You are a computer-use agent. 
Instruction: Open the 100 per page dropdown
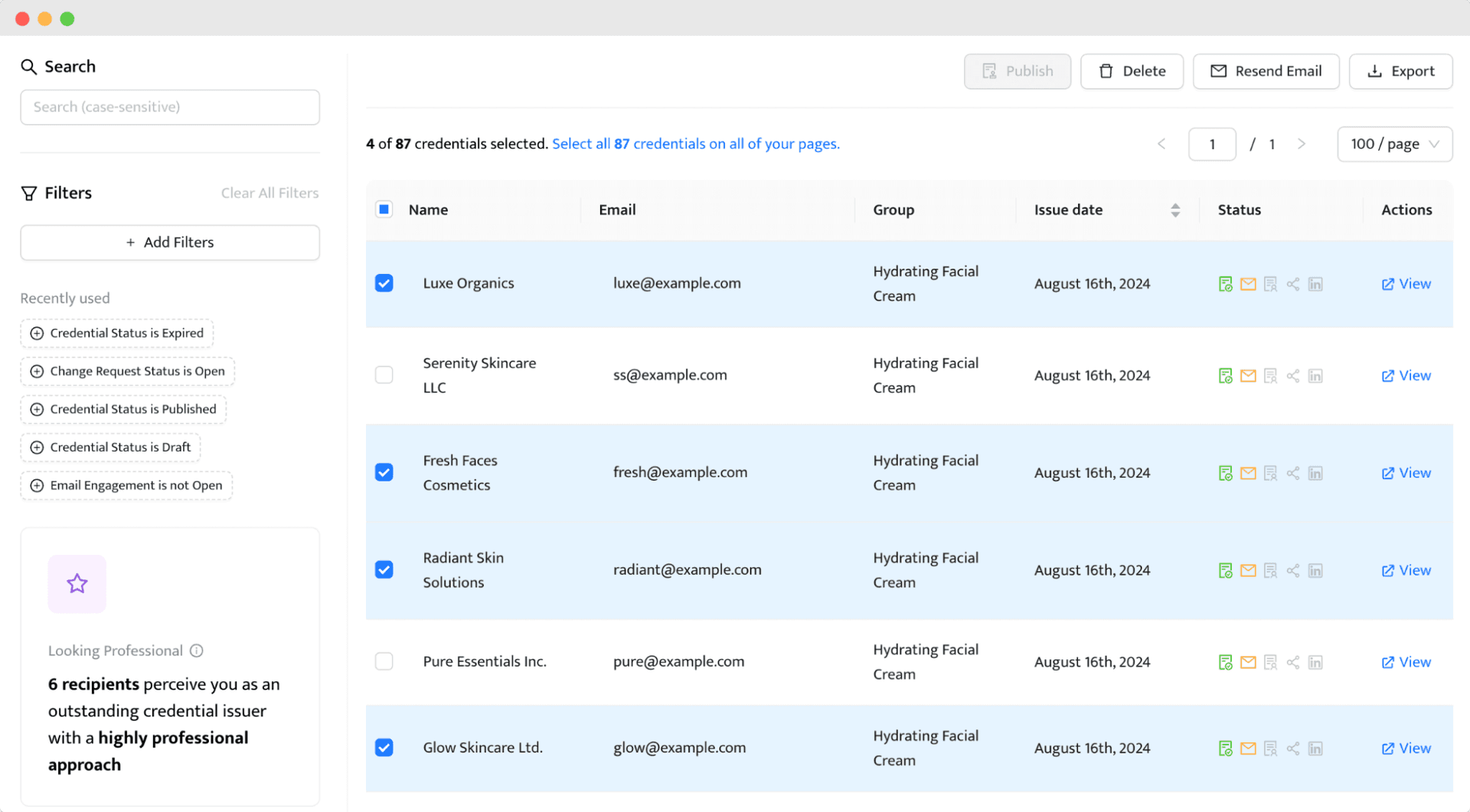pos(1394,144)
